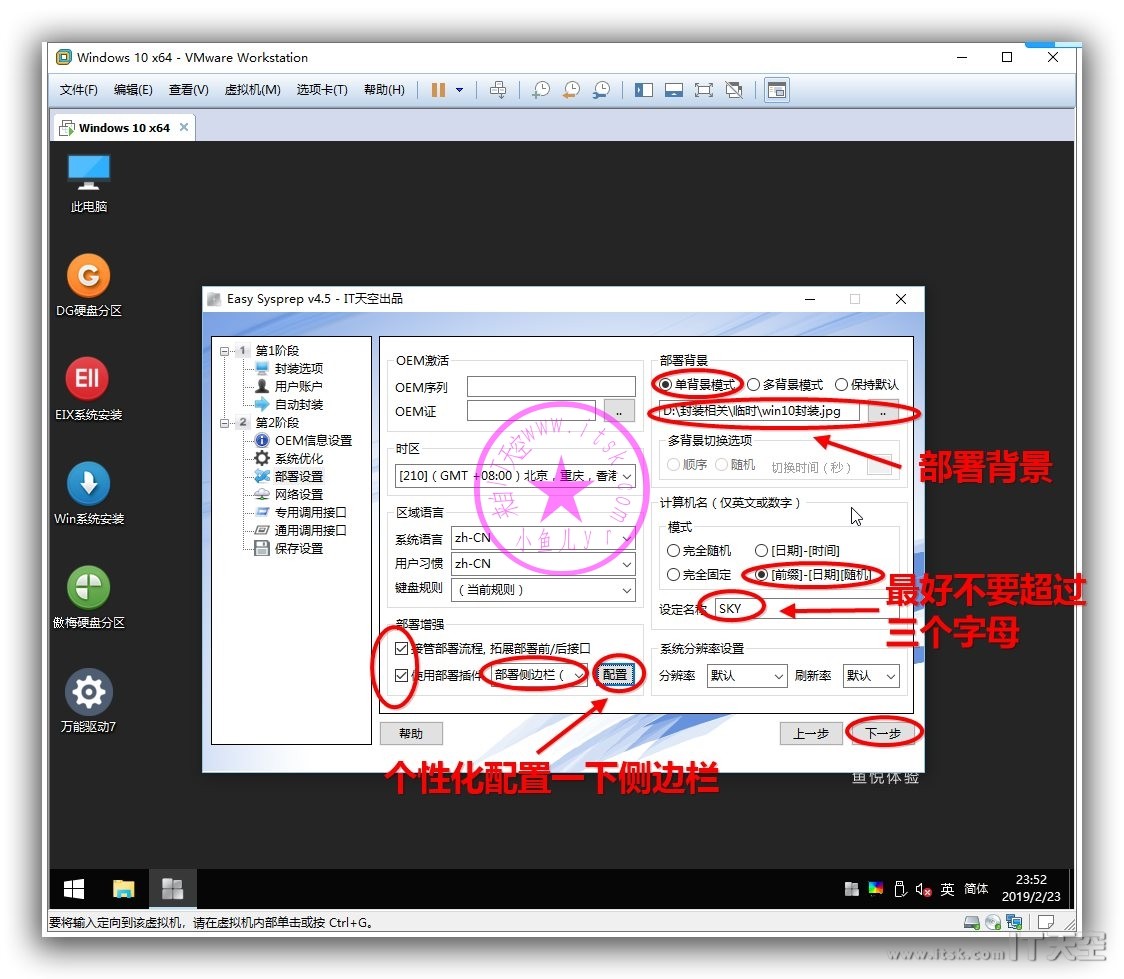
Task: Collapse the 第1阶段 tree node
Action: pyautogui.click(x=224, y=351)
